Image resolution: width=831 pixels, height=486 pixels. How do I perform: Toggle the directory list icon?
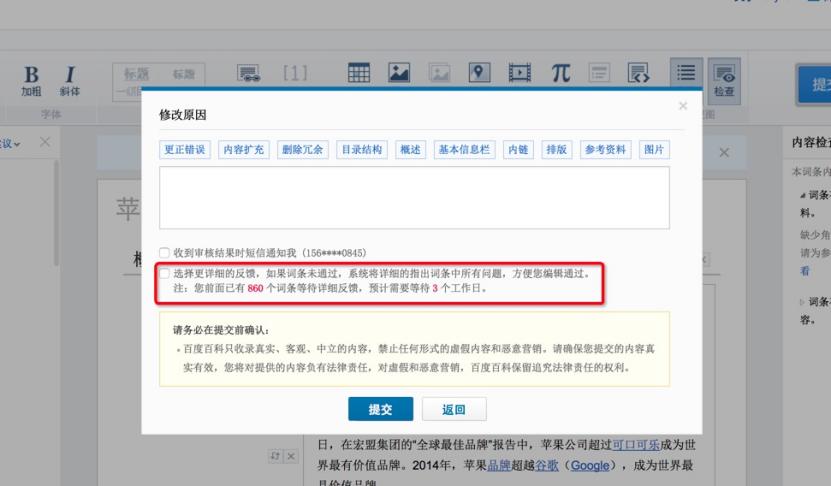click(686, 73)
